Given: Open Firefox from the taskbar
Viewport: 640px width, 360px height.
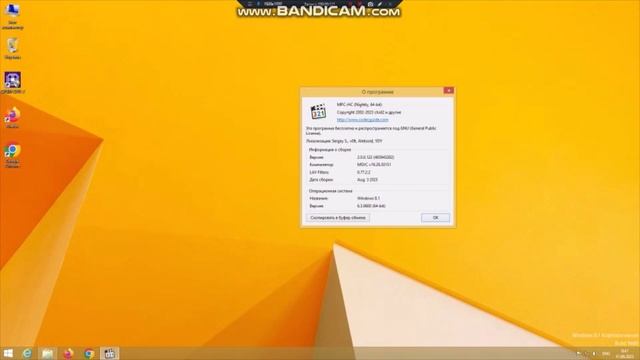Looking at the screenshot, I should (x=69, y=353).
